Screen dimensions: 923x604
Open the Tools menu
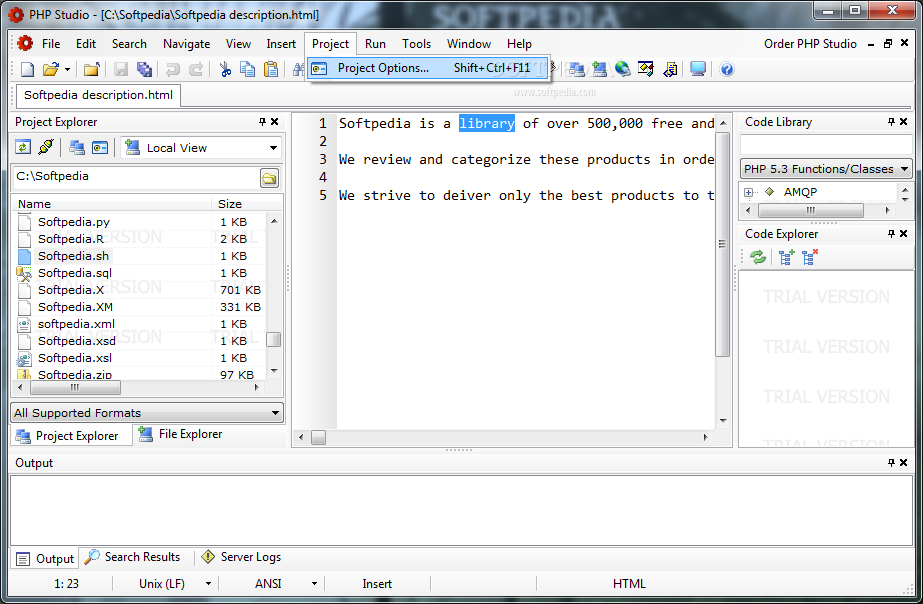417,44
